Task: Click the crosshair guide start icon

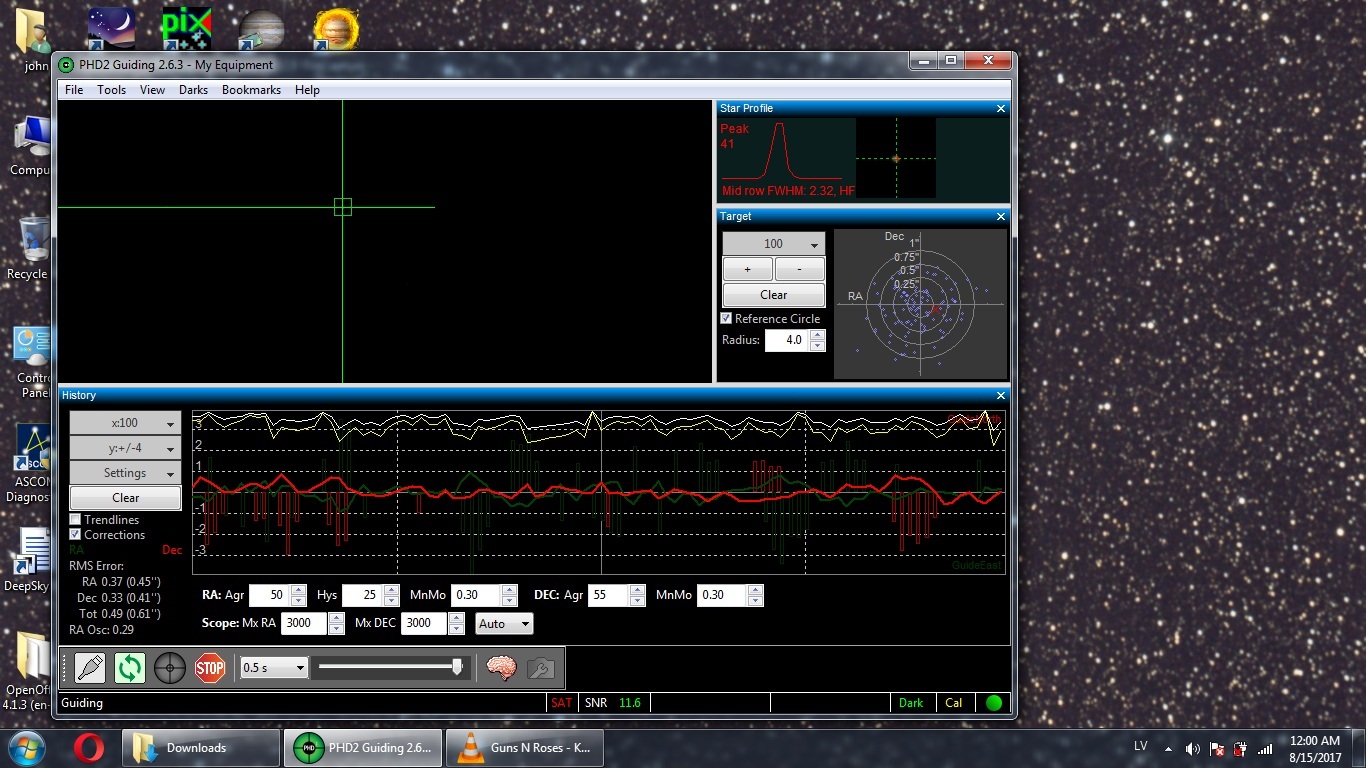Action: coord(170,667)
